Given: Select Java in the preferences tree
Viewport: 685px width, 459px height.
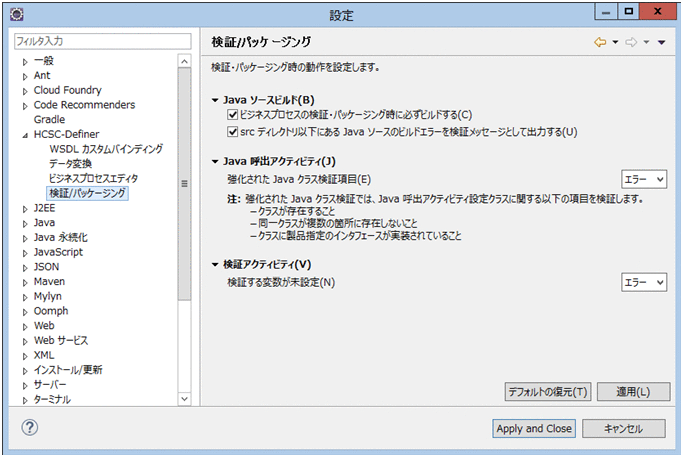Looking at the screenshot, I should [x=45, y=223].
